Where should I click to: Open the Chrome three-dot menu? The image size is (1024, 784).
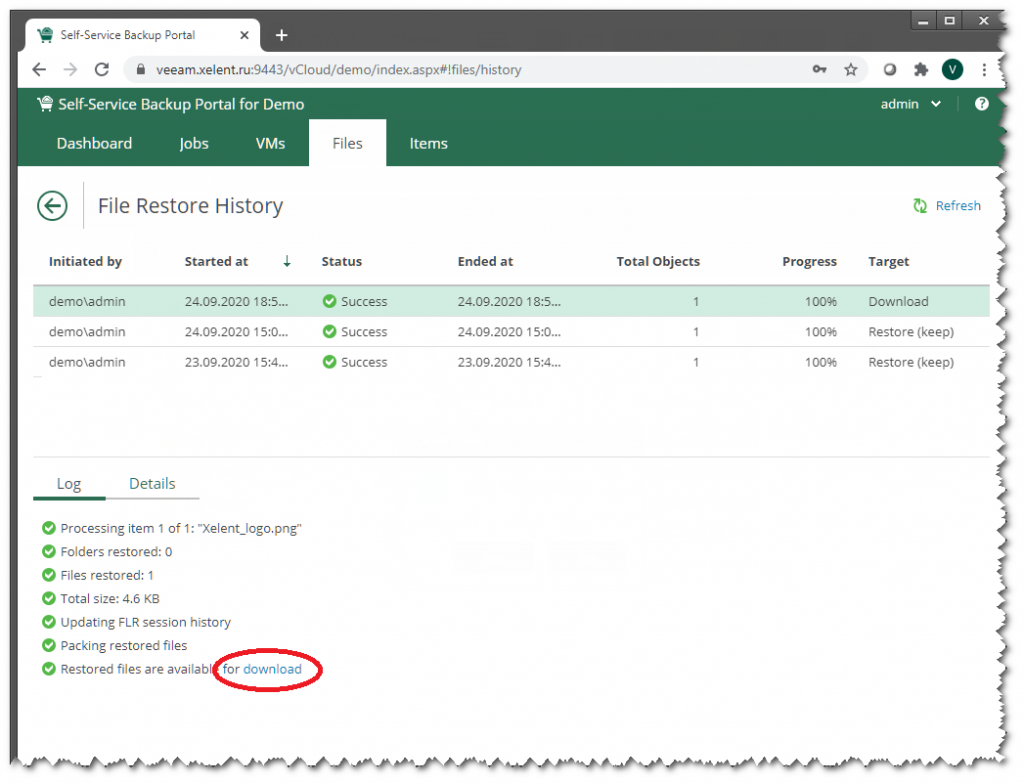(984, 69)
